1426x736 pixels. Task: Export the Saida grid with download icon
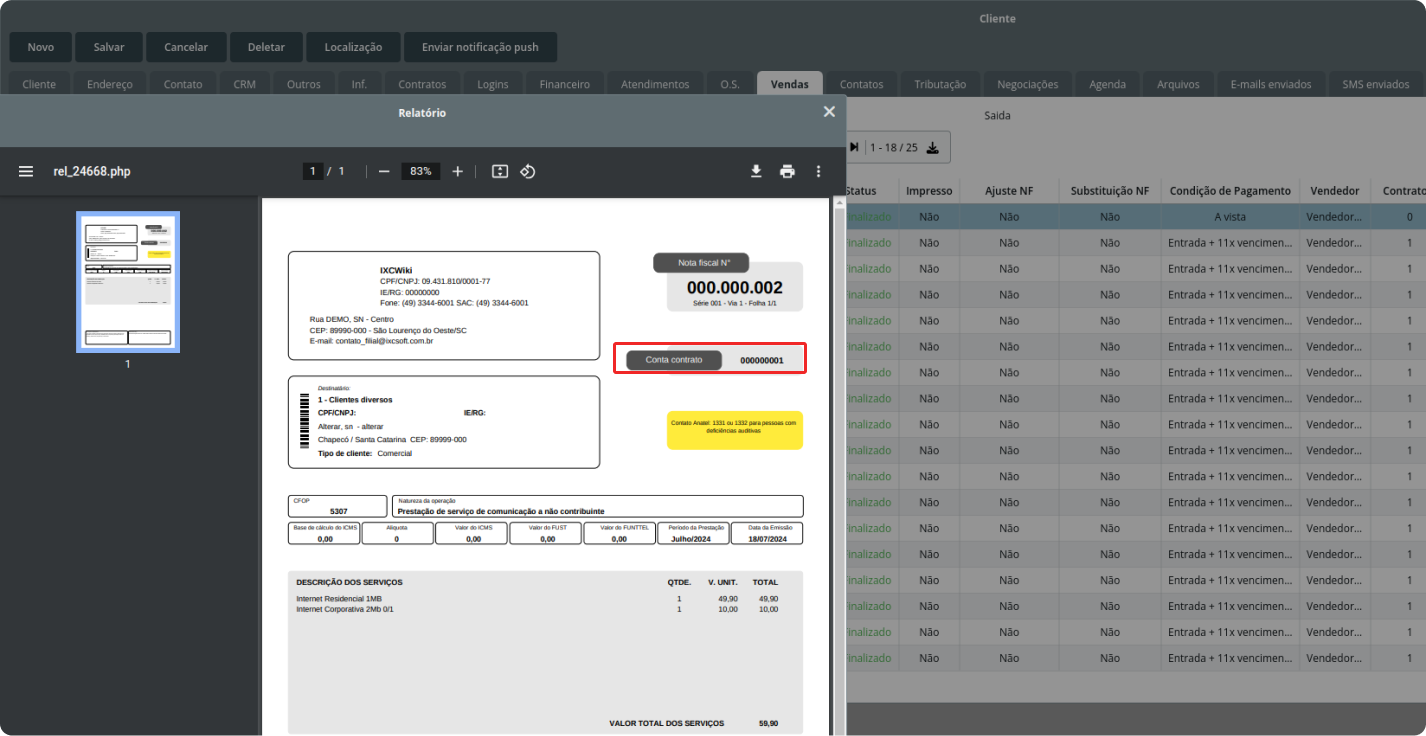932,147
